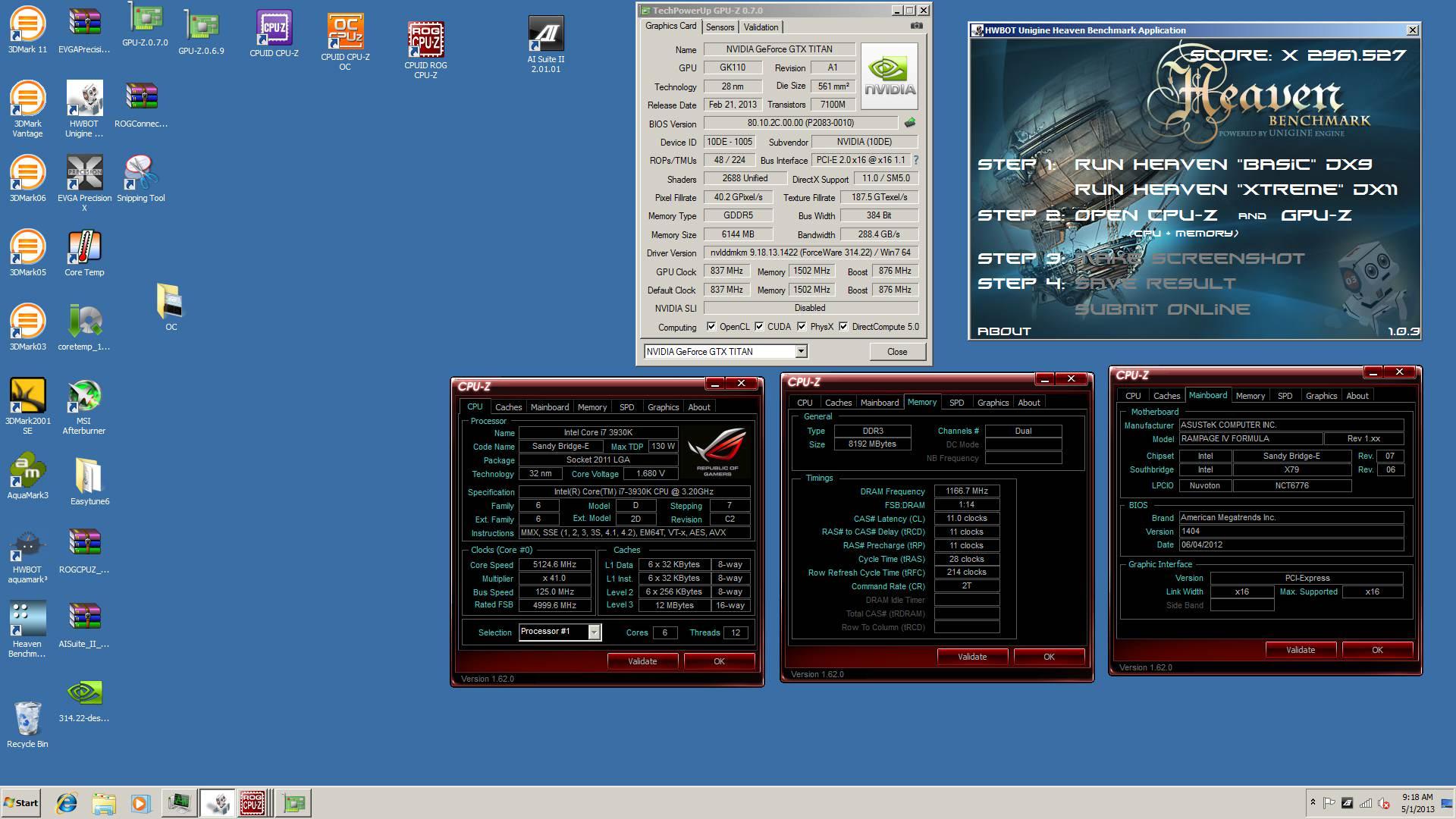Click the Driver Version field in GPU-Z

(x=811, y=253)
